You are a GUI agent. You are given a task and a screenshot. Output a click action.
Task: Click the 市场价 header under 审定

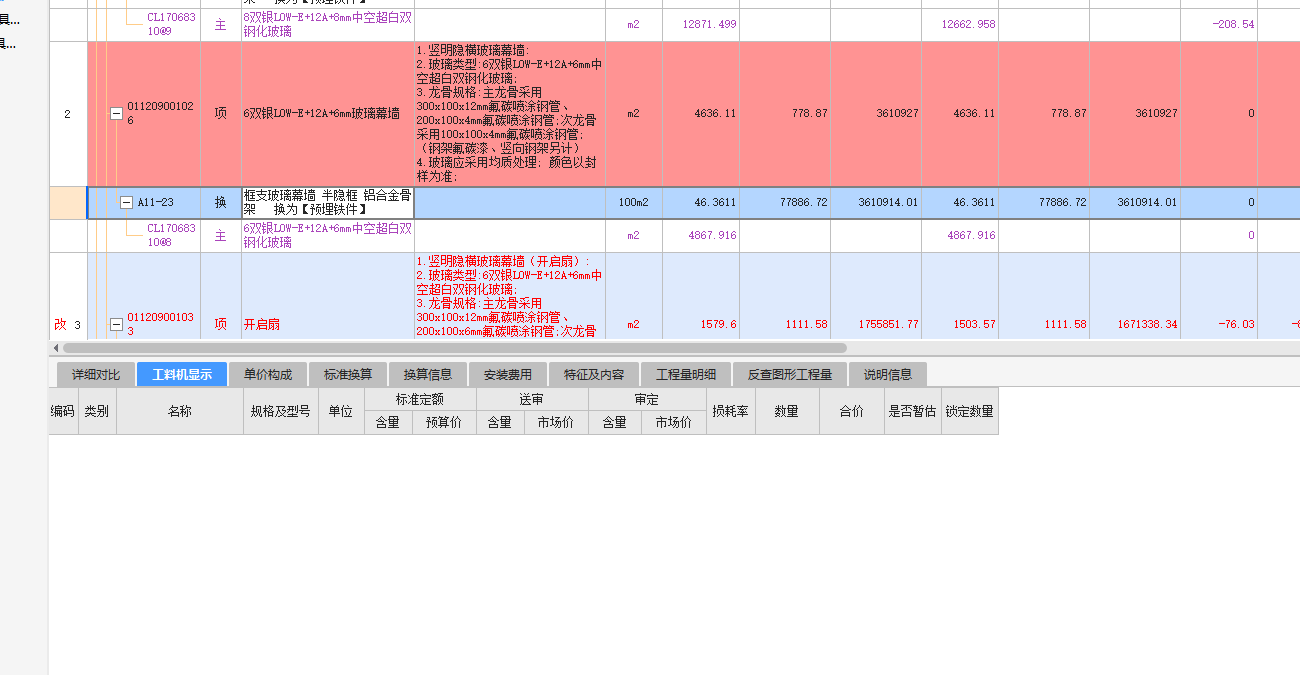[x=674, y=421]
